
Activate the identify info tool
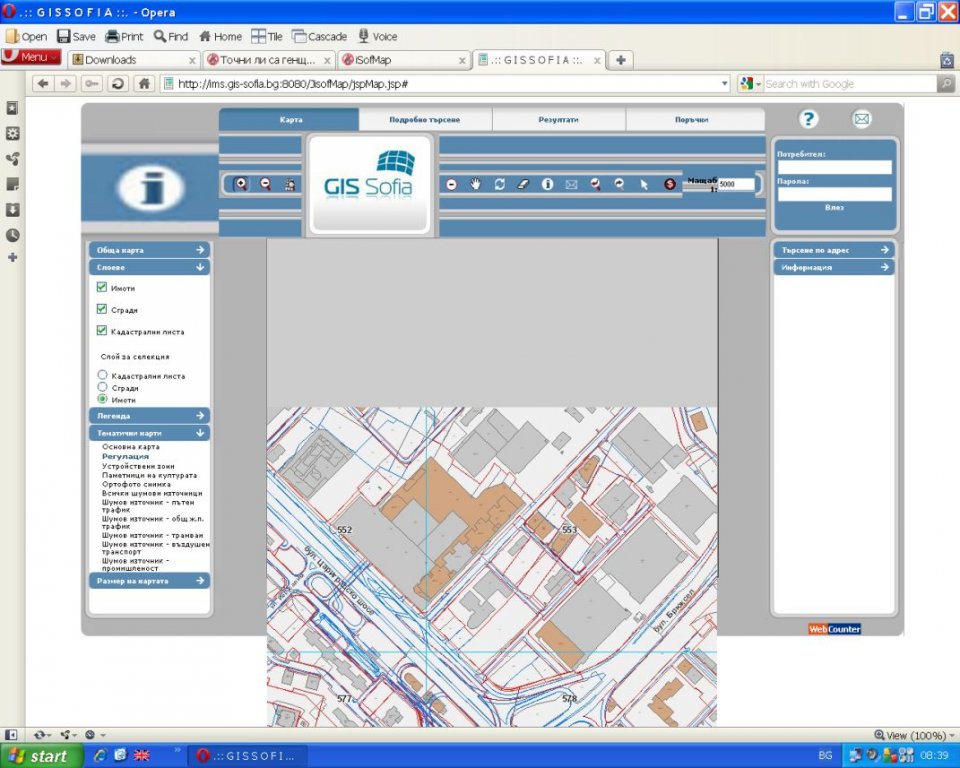[548, 184]
